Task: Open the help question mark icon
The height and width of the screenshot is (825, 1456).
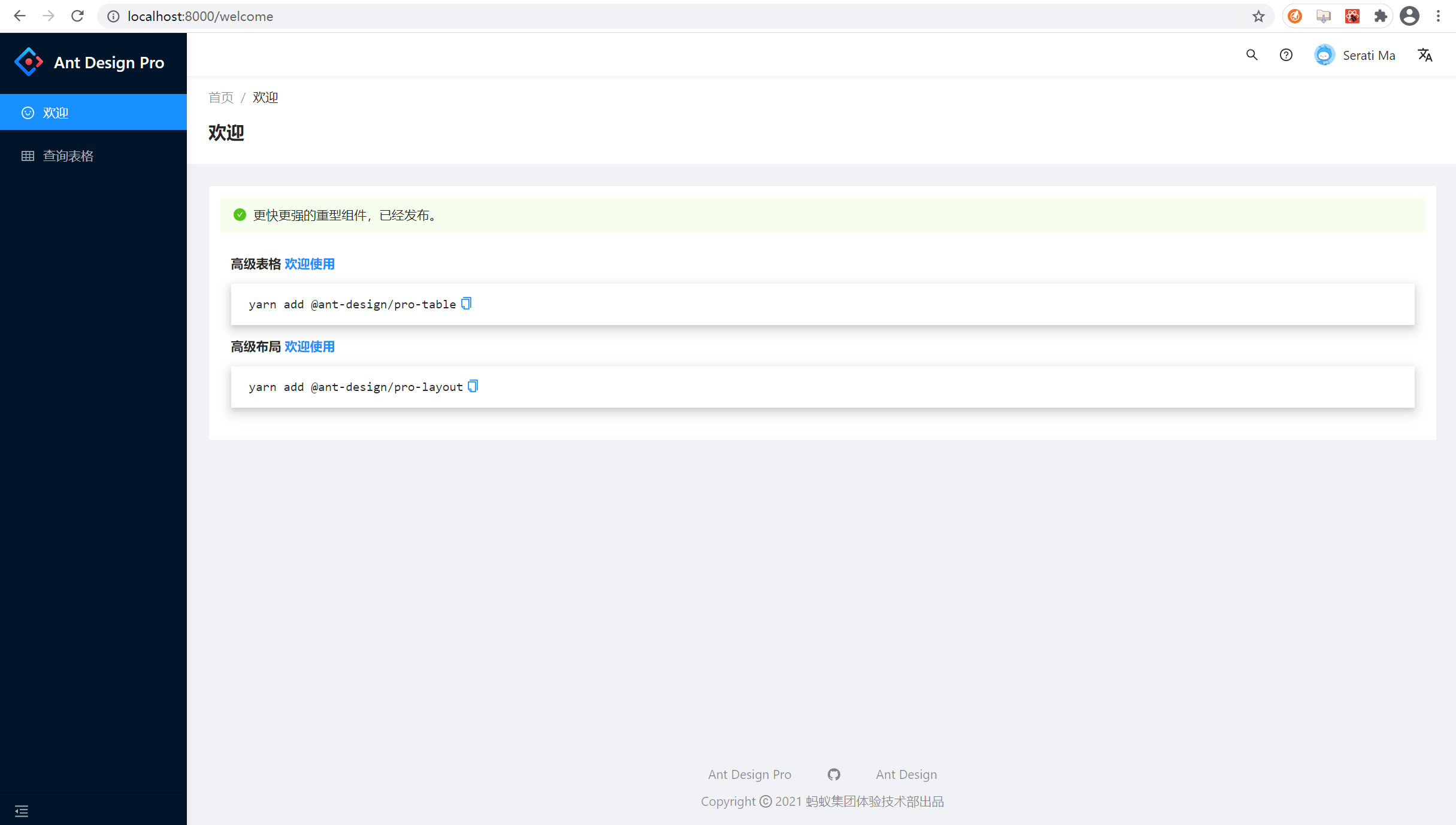Action: click(1286, 55)
